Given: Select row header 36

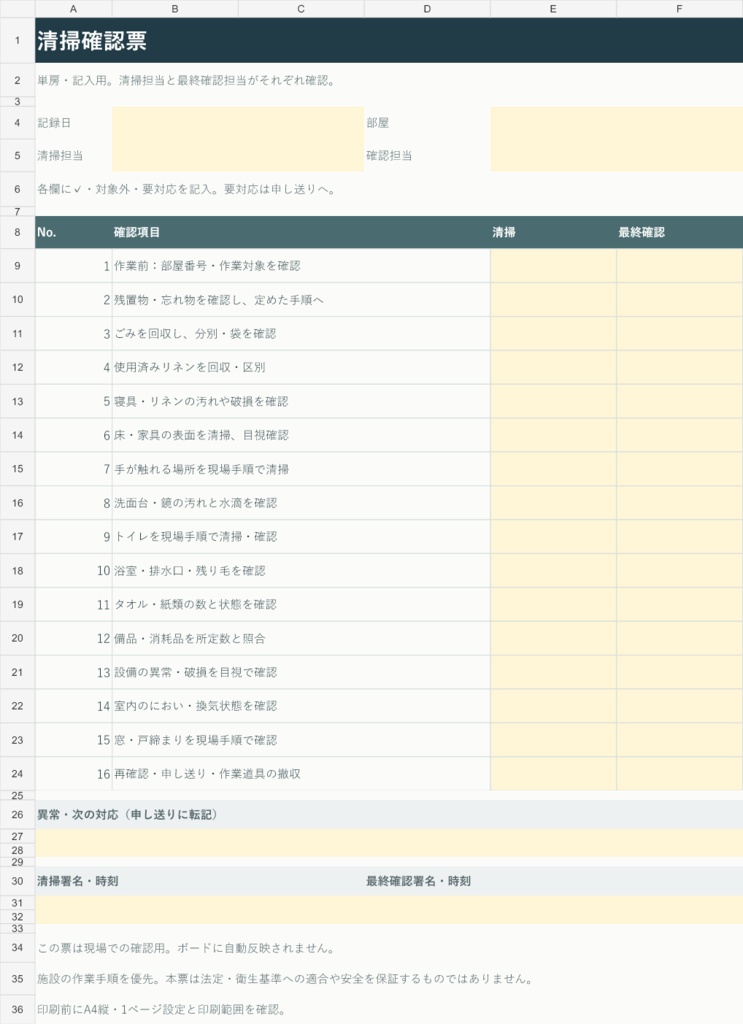Looking at the screenshot, I should click(17, 1009).
